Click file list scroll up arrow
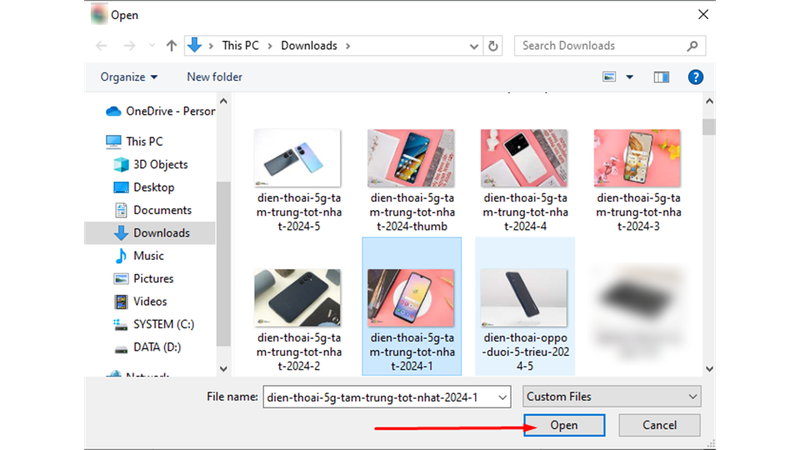 point(709,101)
